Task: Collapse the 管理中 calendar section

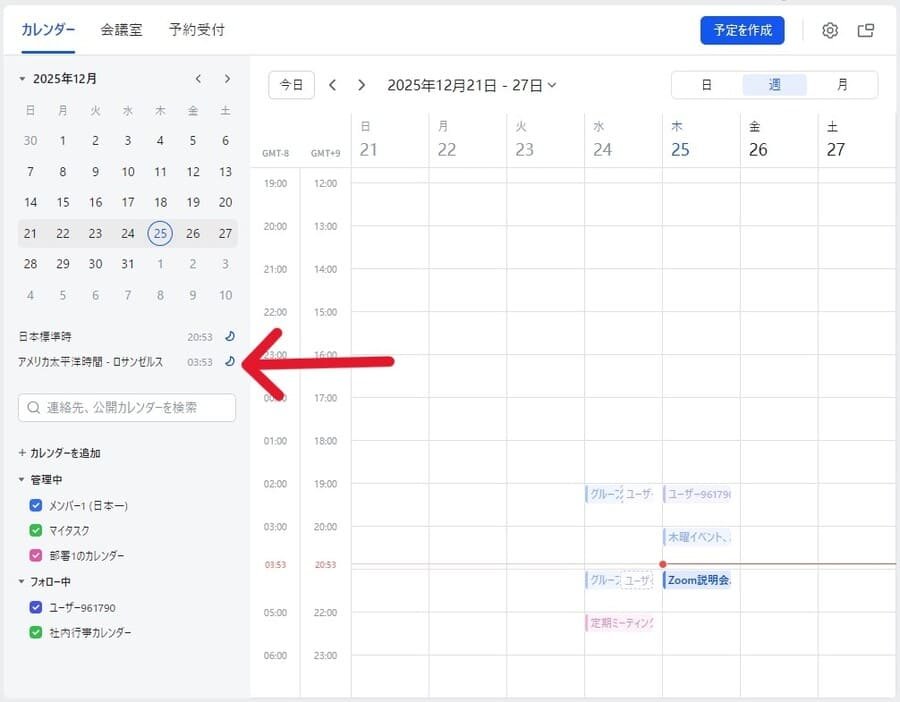Action: [22, 480]
